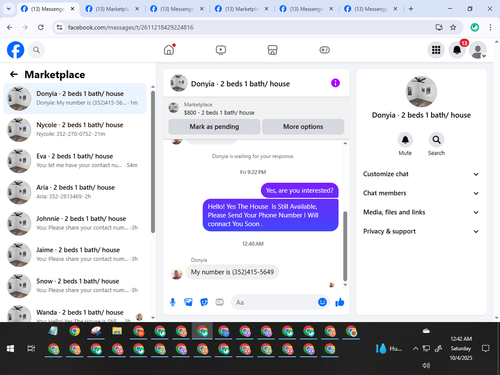Open the taskbar clock showing 12:42 AM
The width and height of the screenshot is (500, 375).
click(461, 348)
